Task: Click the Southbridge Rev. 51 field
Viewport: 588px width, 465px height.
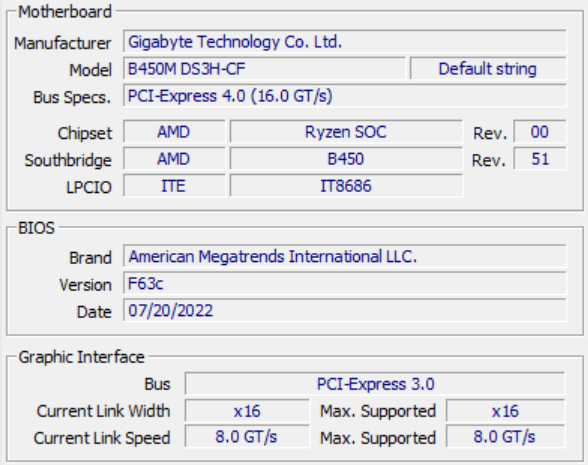Action: (x=540, y=159)
